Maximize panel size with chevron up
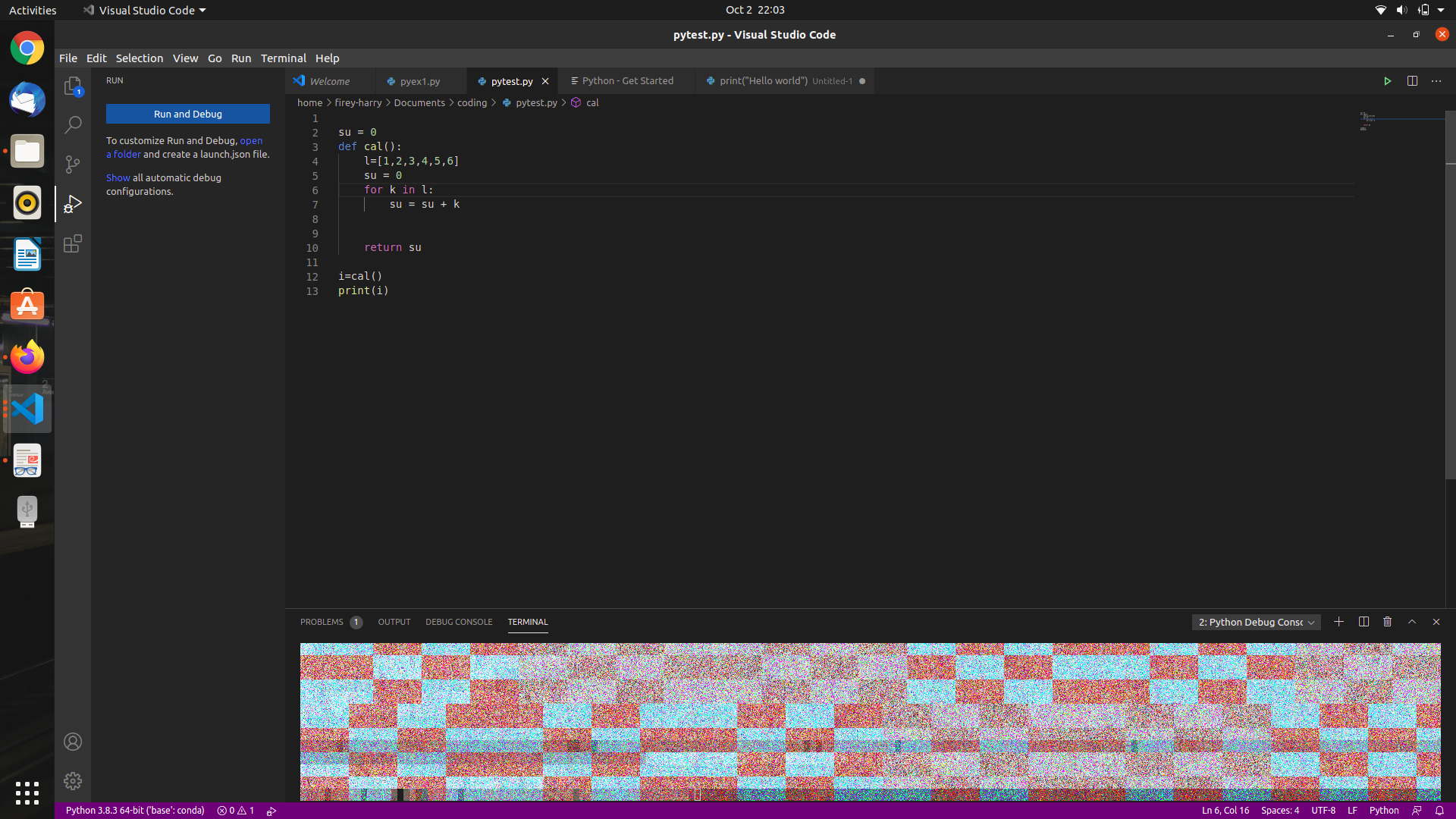The height and width of the screenshot is (819, 1456). pyautogui.click(x=1412, y=622)
